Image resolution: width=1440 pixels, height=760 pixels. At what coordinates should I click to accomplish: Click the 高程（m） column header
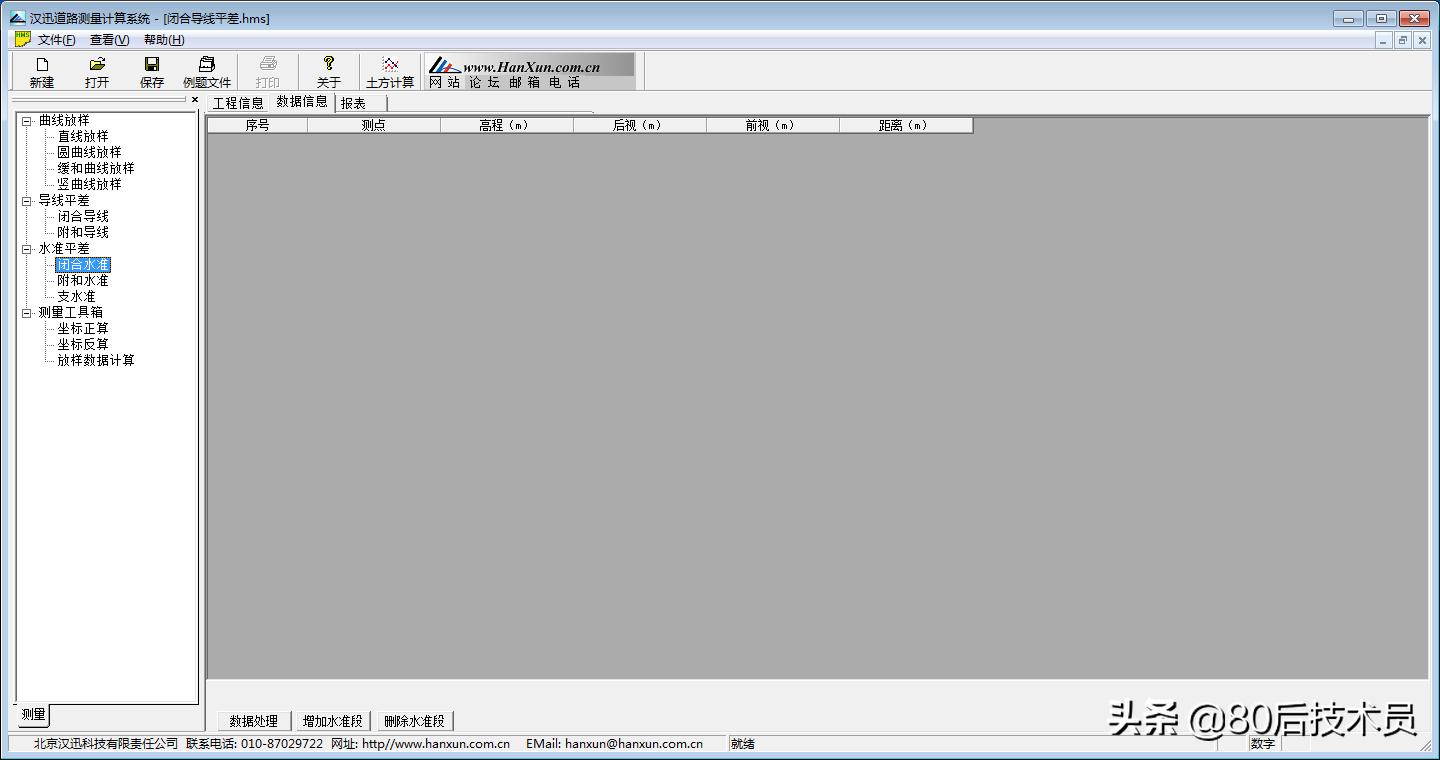(507, 125)
